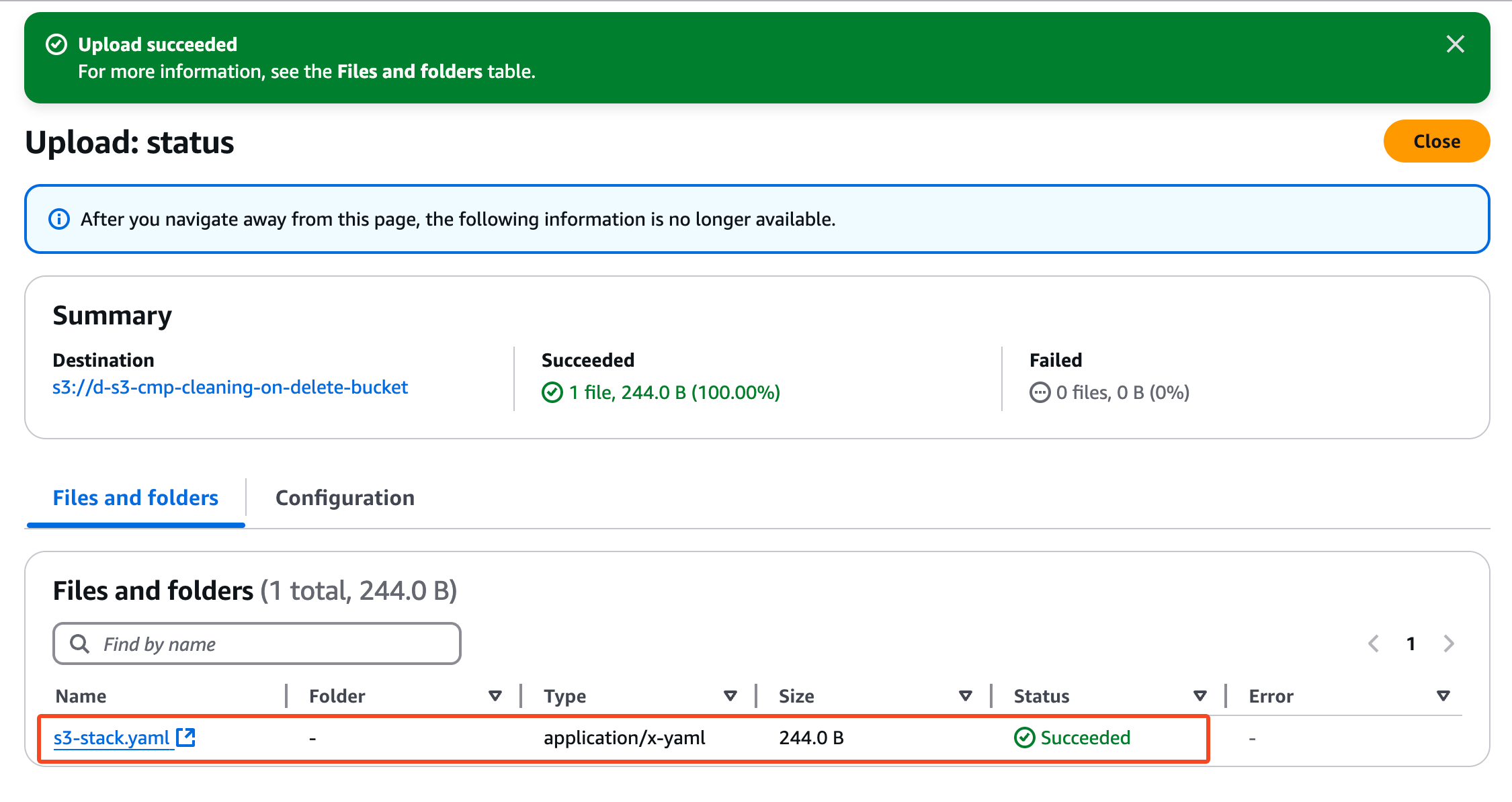Go to next page arrow
This screenshot has height=802, width=1512.
tap(1449, 643)
